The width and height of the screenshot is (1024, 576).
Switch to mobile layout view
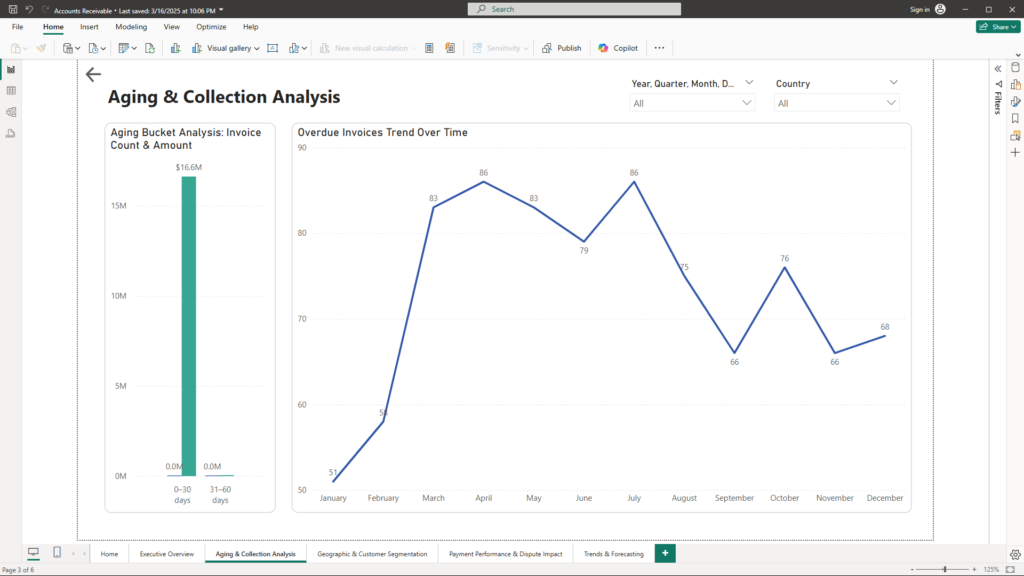point(57,553)
